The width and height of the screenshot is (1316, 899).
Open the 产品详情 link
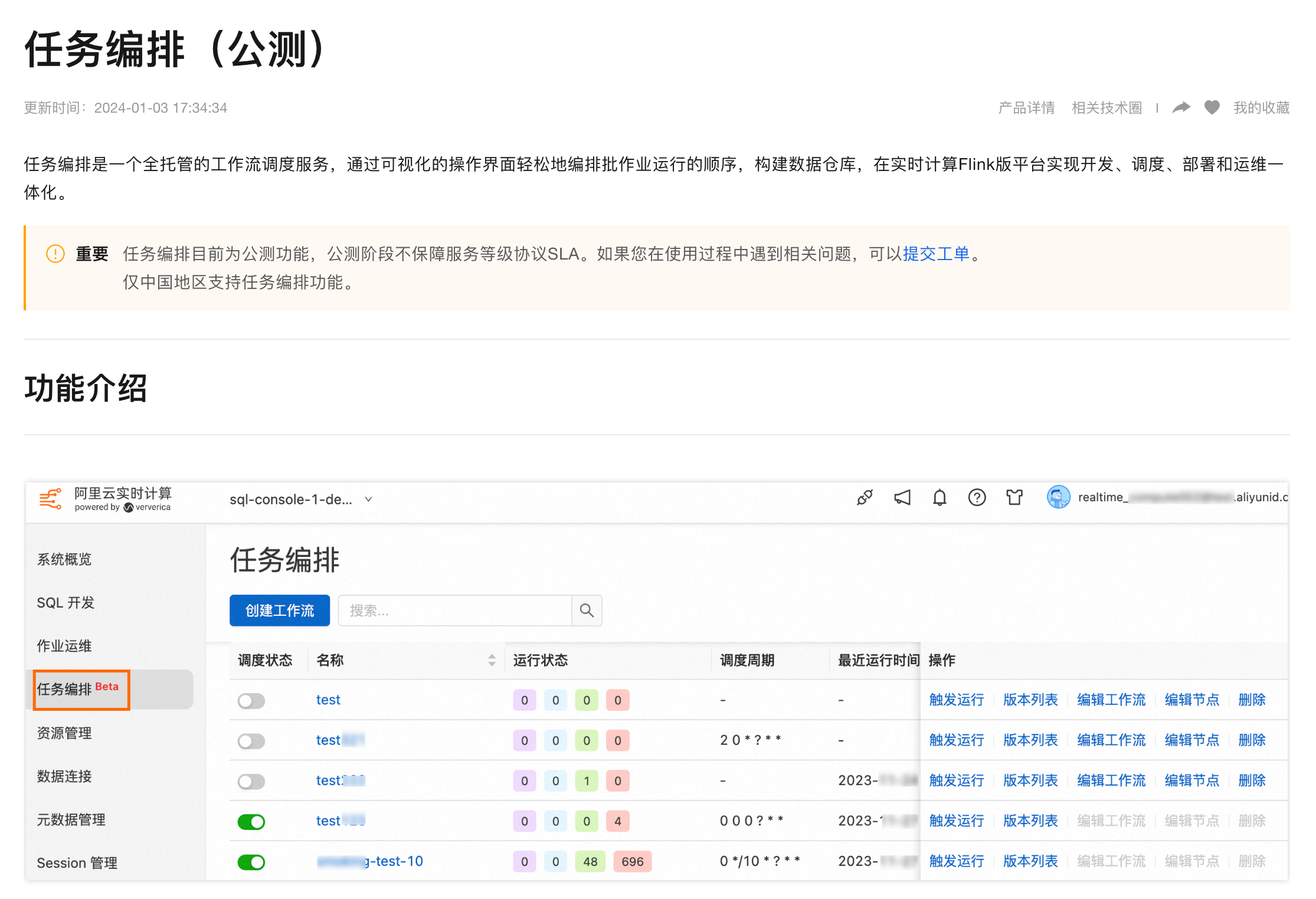[x=1026, y=107]
